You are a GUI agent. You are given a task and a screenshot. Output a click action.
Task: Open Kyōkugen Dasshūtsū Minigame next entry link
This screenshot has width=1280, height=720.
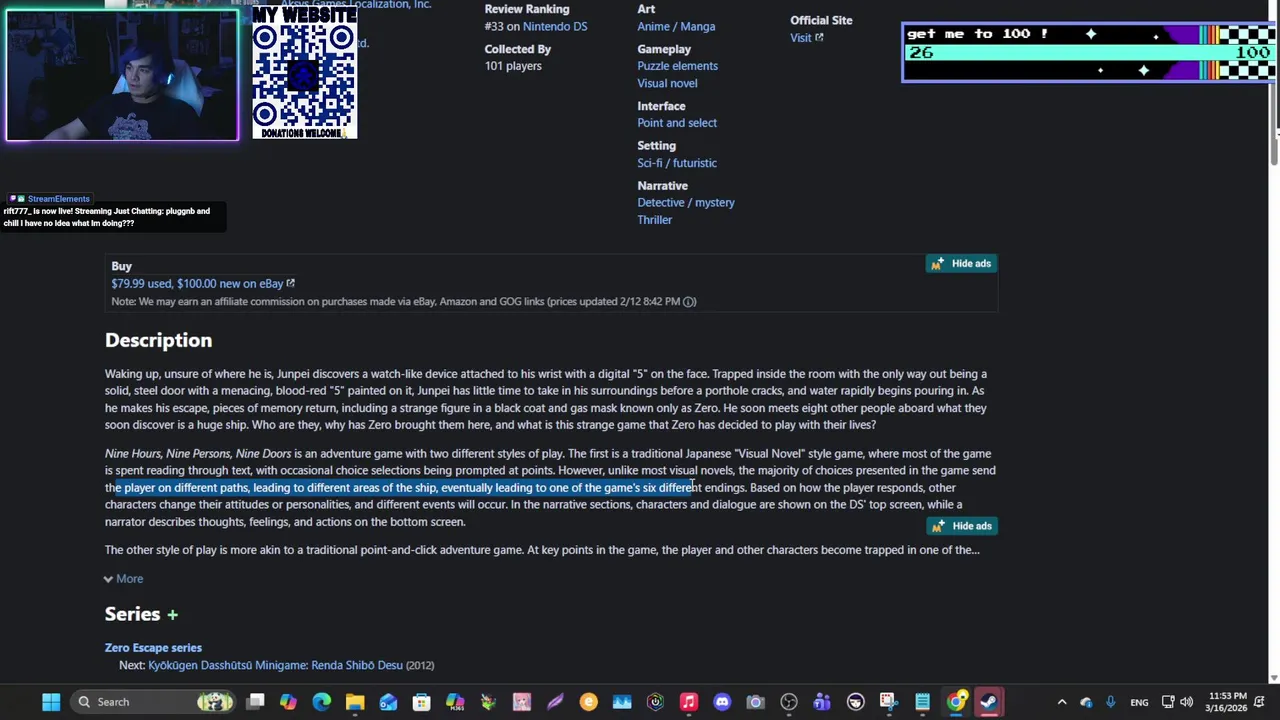(275, 665)
